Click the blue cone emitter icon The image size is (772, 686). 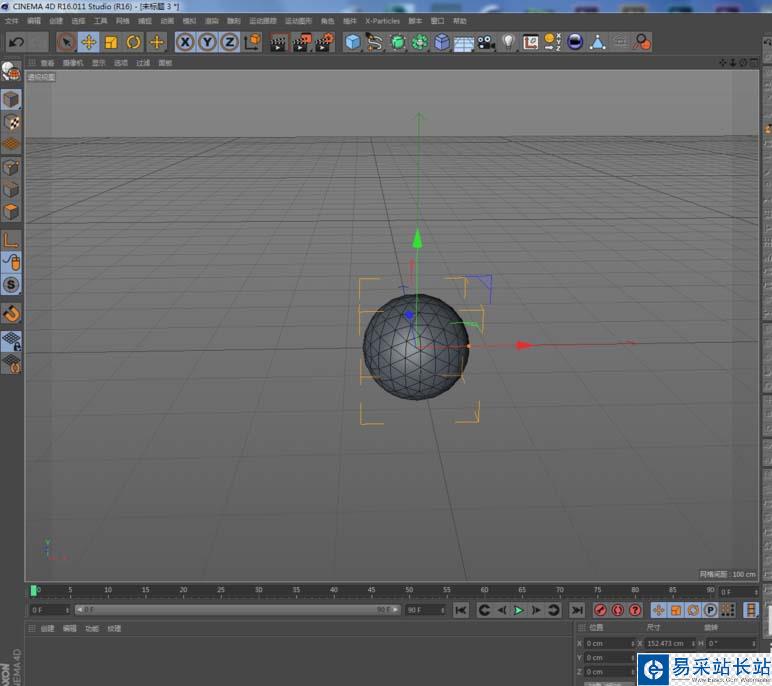coord(598,42)
